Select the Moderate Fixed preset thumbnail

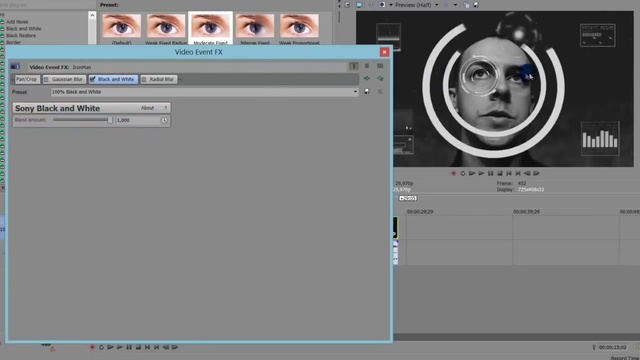210,29
